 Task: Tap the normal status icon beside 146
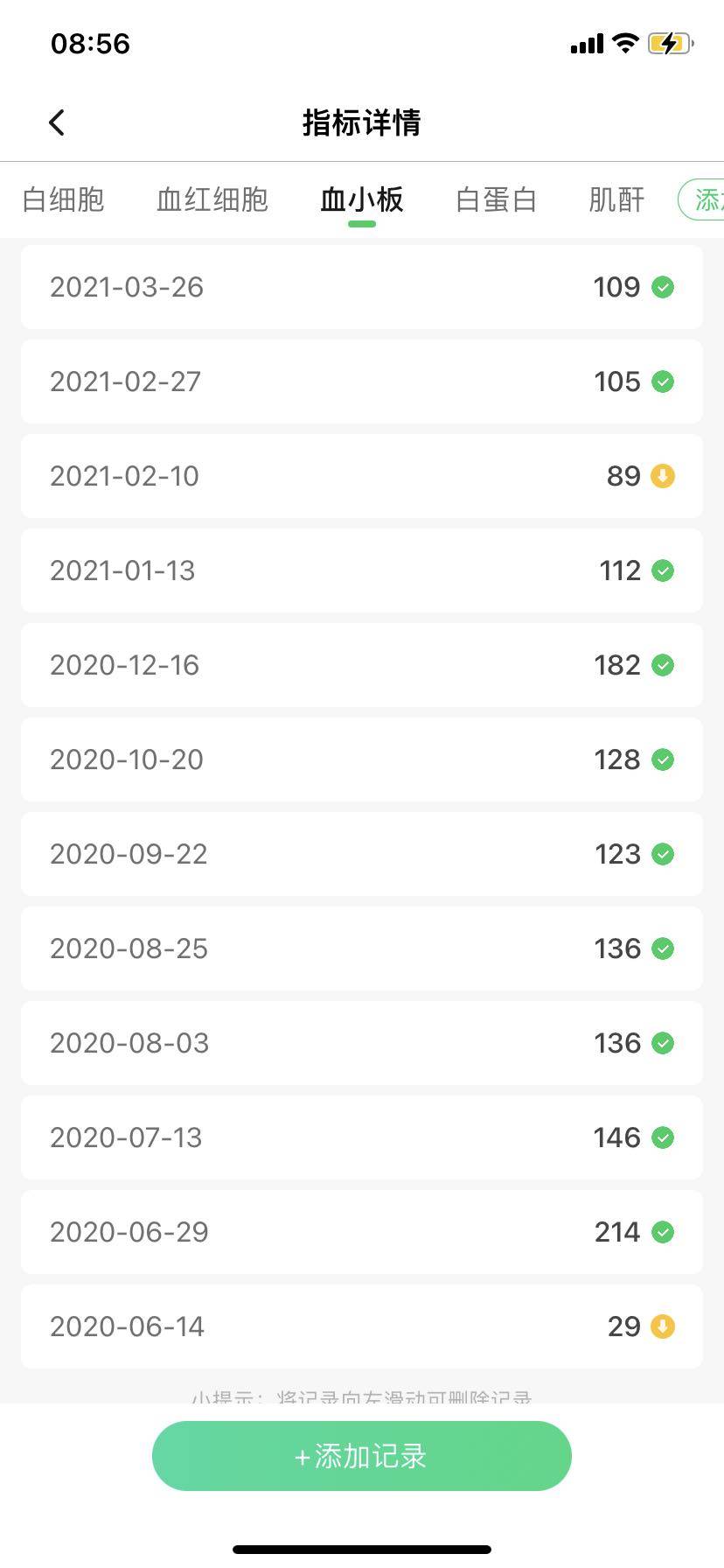663,1137
